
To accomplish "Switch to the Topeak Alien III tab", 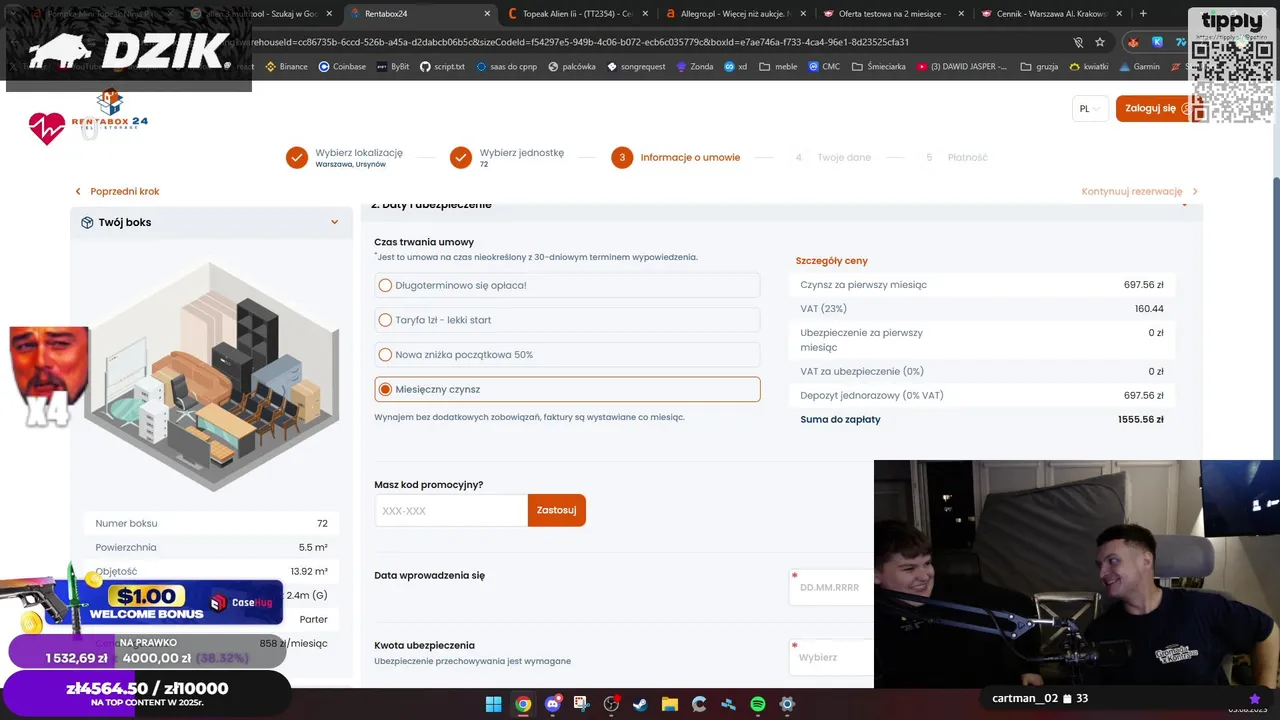I will point(578,14).
